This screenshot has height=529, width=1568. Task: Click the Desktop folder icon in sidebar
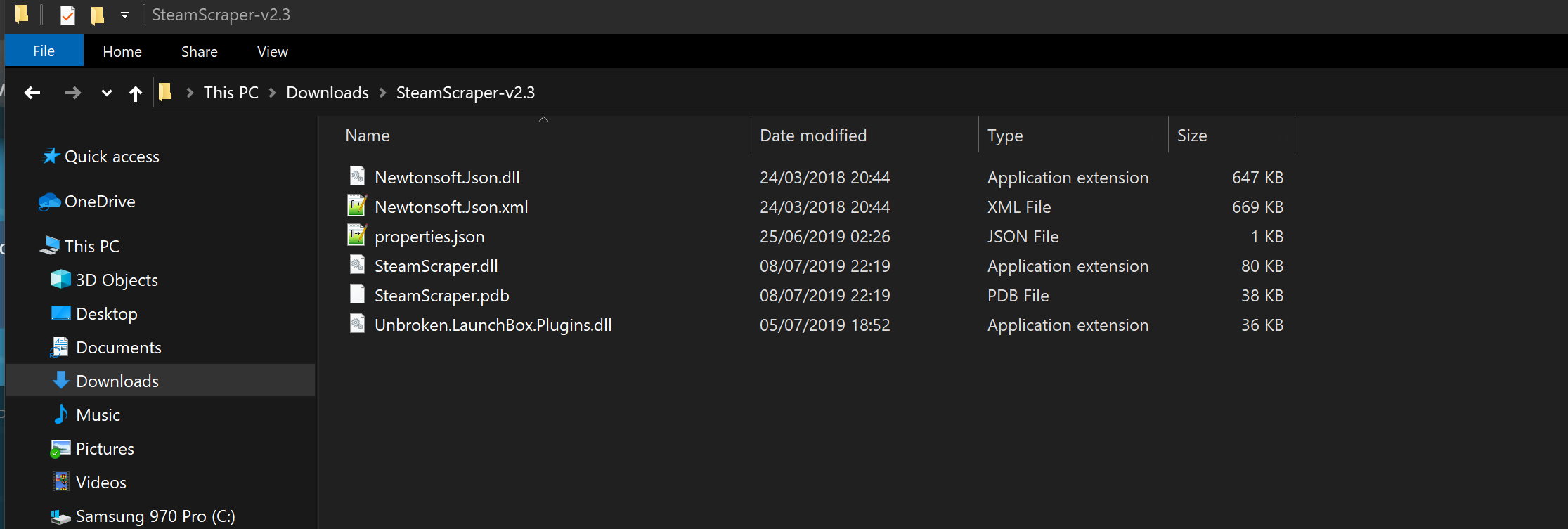click(61, 313)
